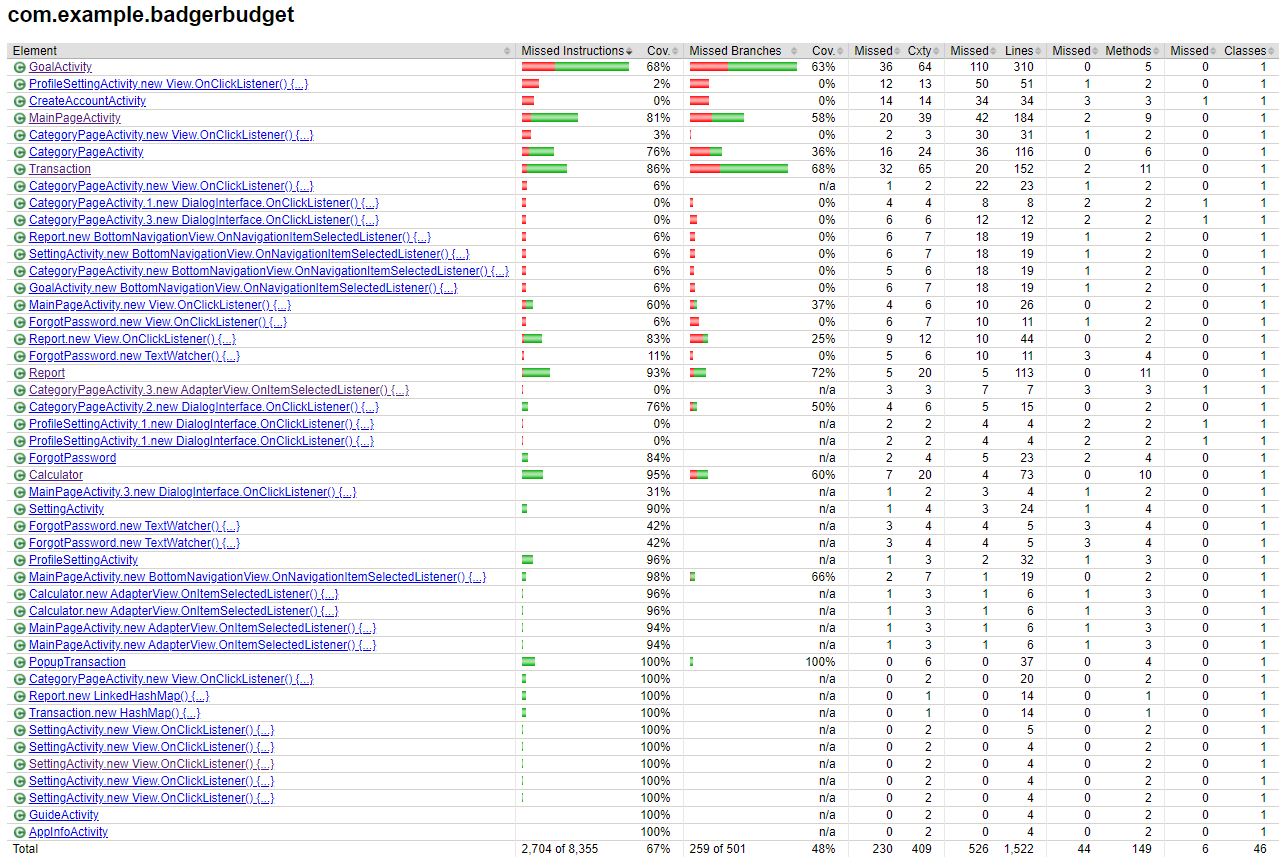Click the class icon next to Calculator

tap(18, 475)
